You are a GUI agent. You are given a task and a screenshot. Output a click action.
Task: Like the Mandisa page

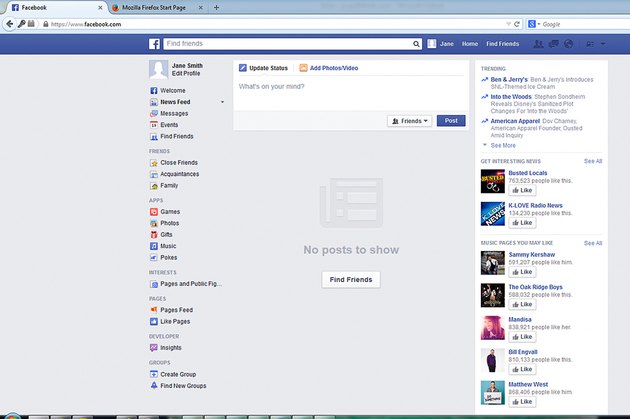coord(522,337)
